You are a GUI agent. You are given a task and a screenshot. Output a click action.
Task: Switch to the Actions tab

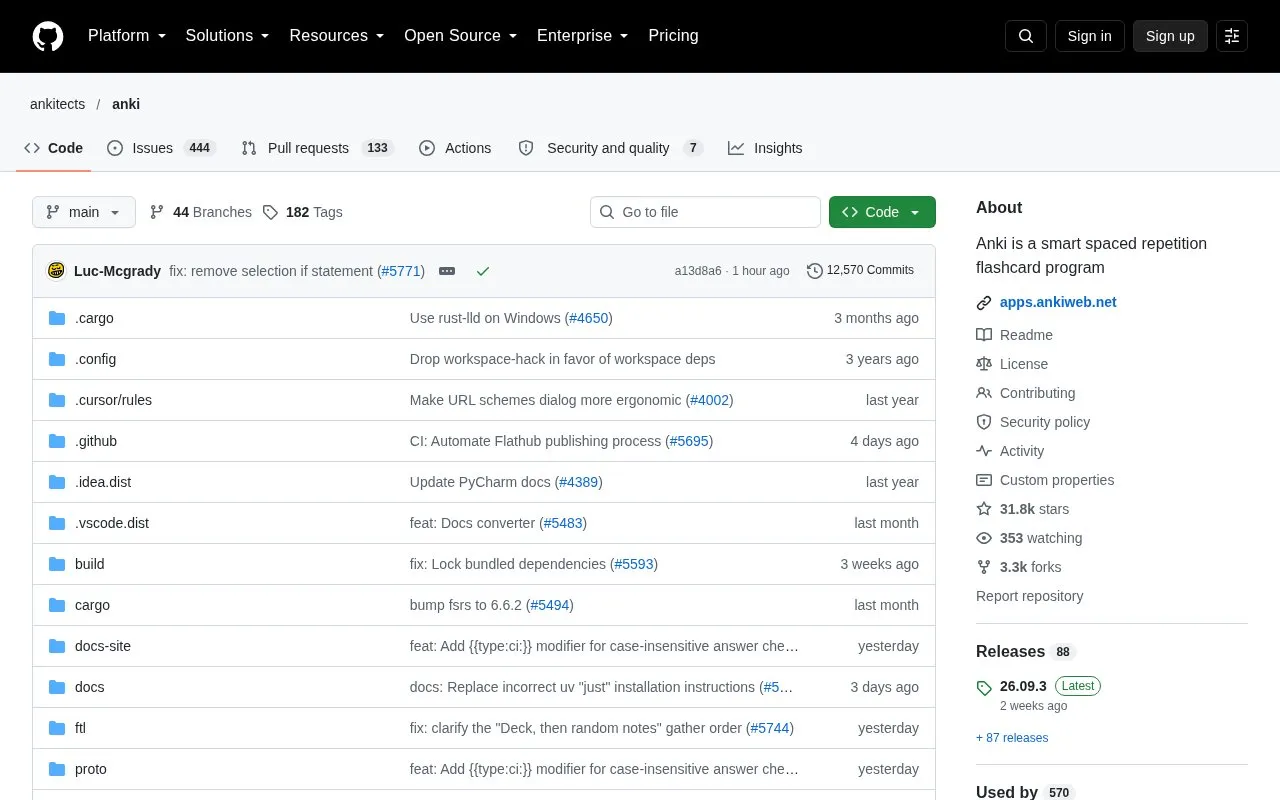(x=455, y=148)
